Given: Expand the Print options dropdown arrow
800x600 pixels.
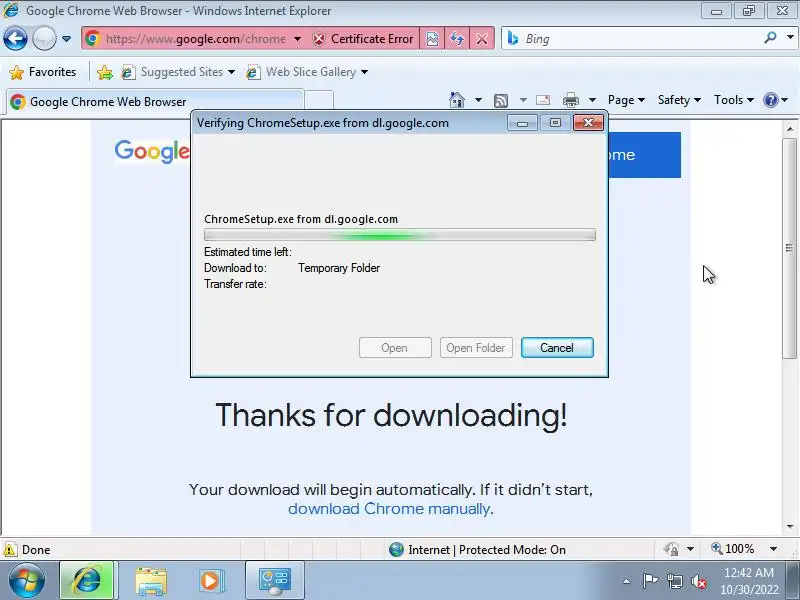Looking at the screenshot, I should [592, 100].
